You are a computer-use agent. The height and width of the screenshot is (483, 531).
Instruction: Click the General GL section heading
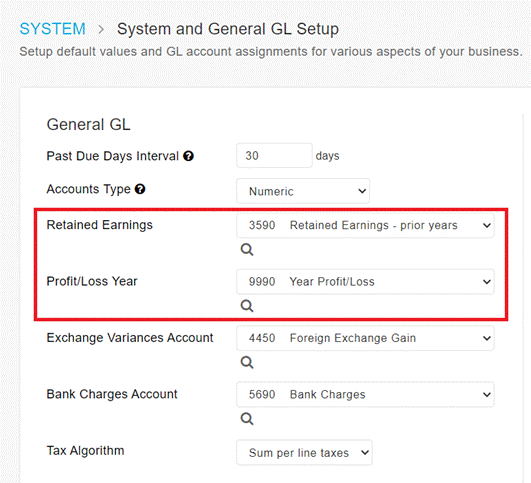[x=88, y=124]
